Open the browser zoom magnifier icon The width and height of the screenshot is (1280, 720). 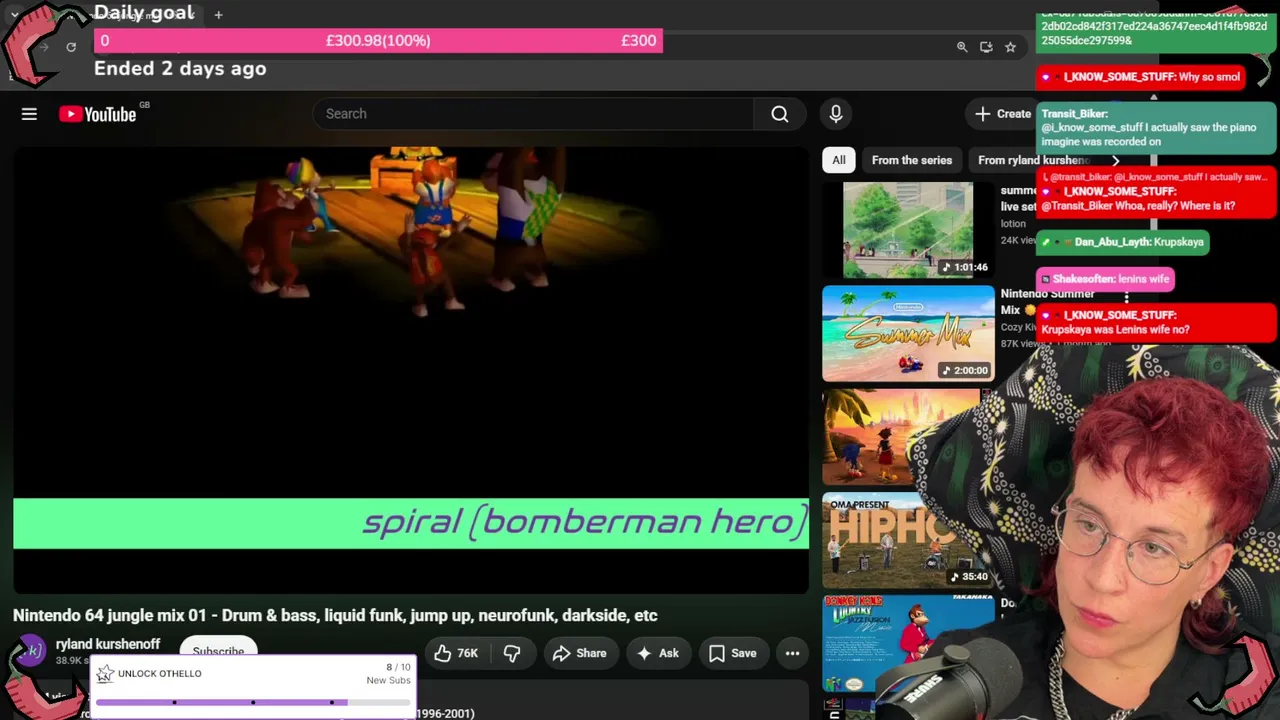pyautogui.click(x=962, y=47)
